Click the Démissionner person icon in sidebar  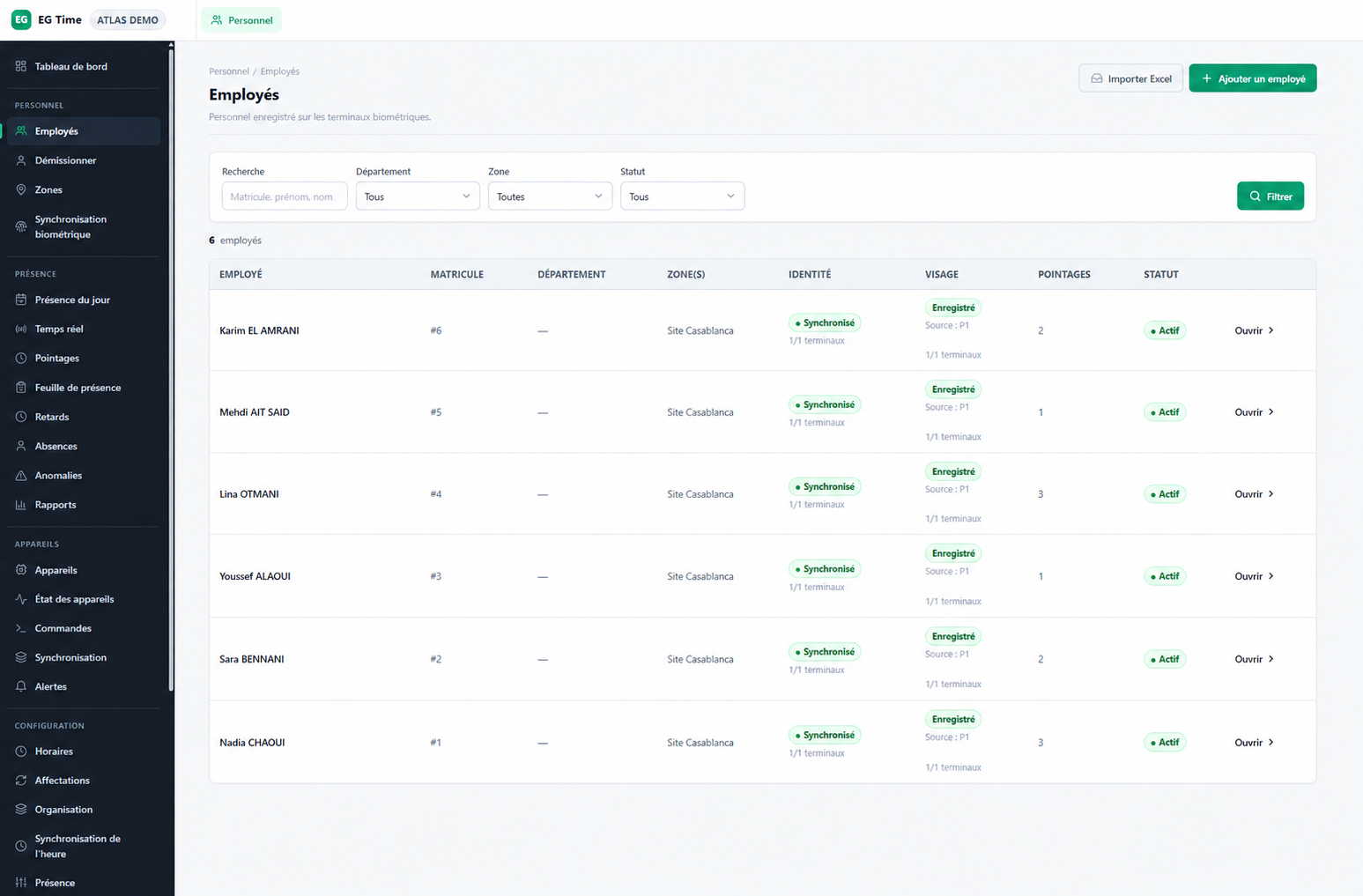[x=21, y=160]
